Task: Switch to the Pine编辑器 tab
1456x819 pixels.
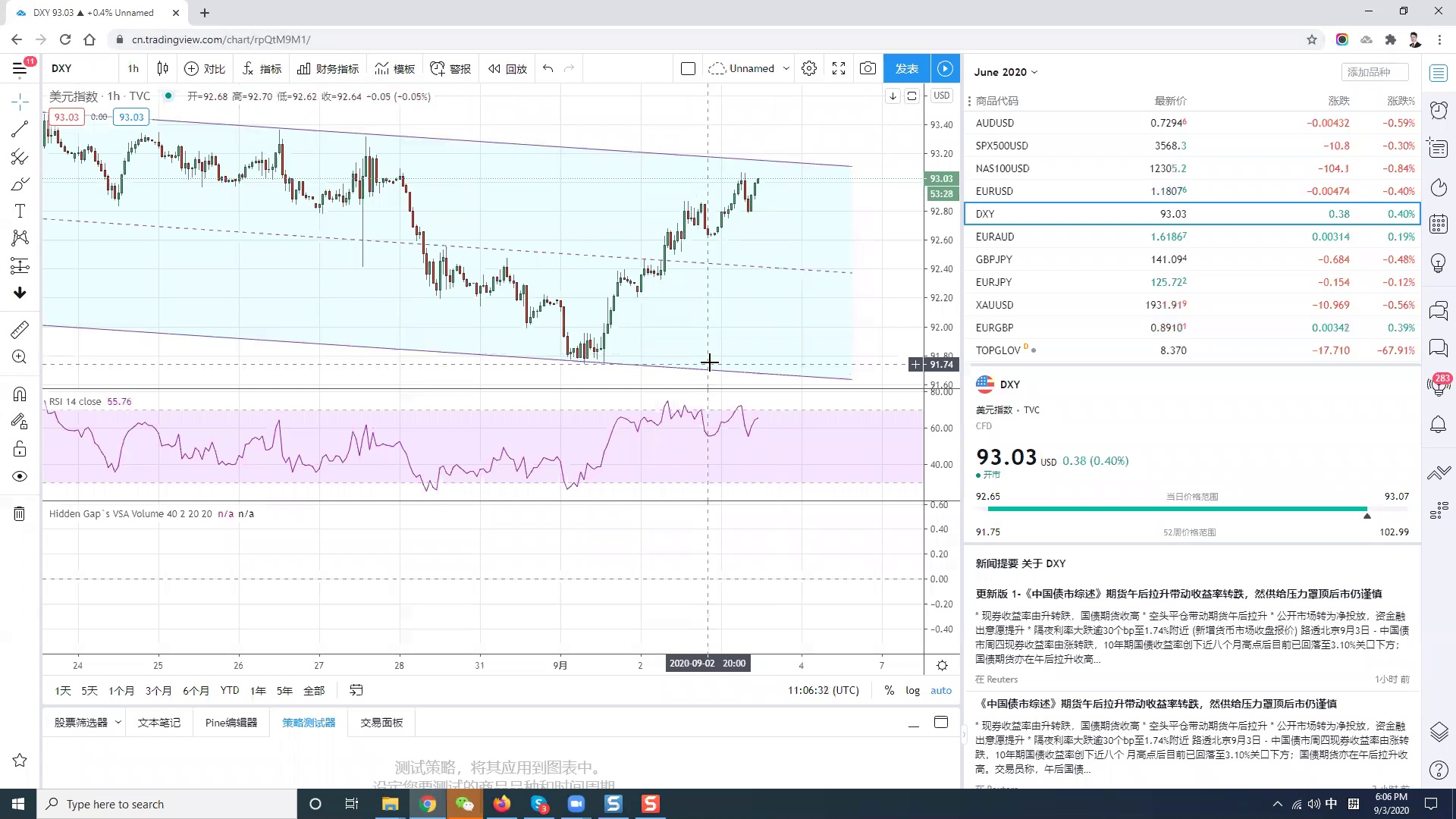Action: (231, 723)
